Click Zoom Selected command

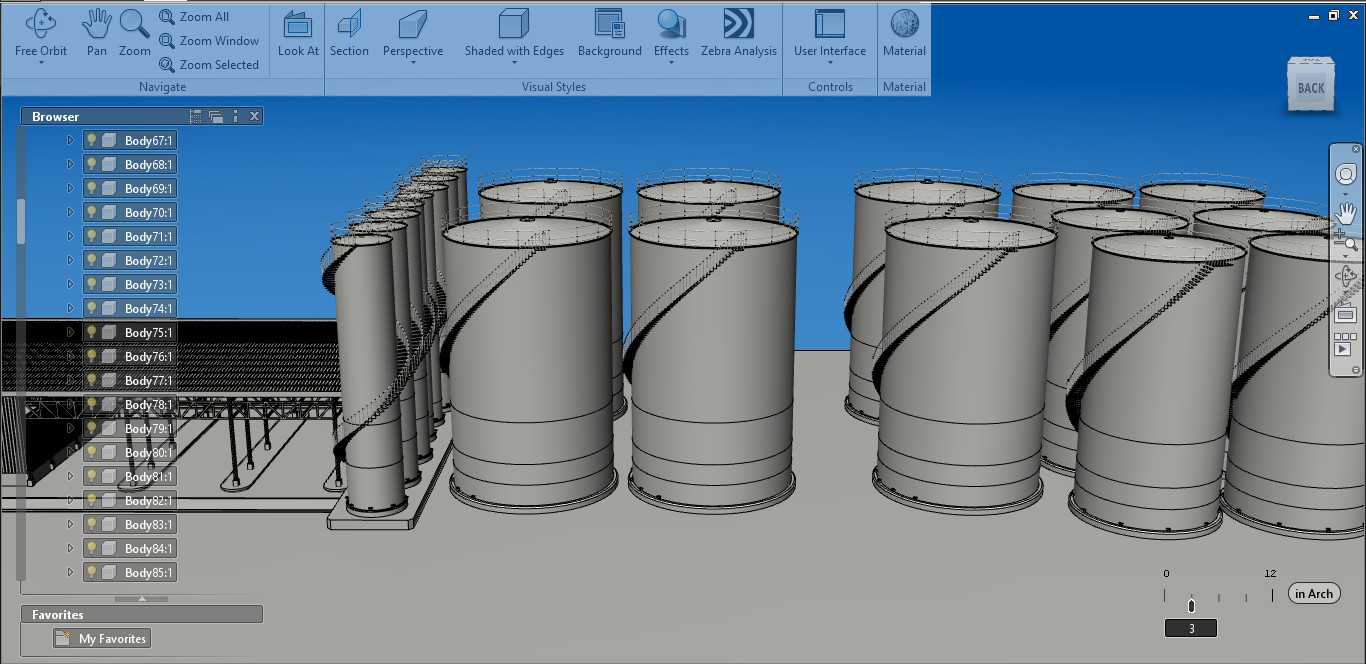tap(208, 65)
